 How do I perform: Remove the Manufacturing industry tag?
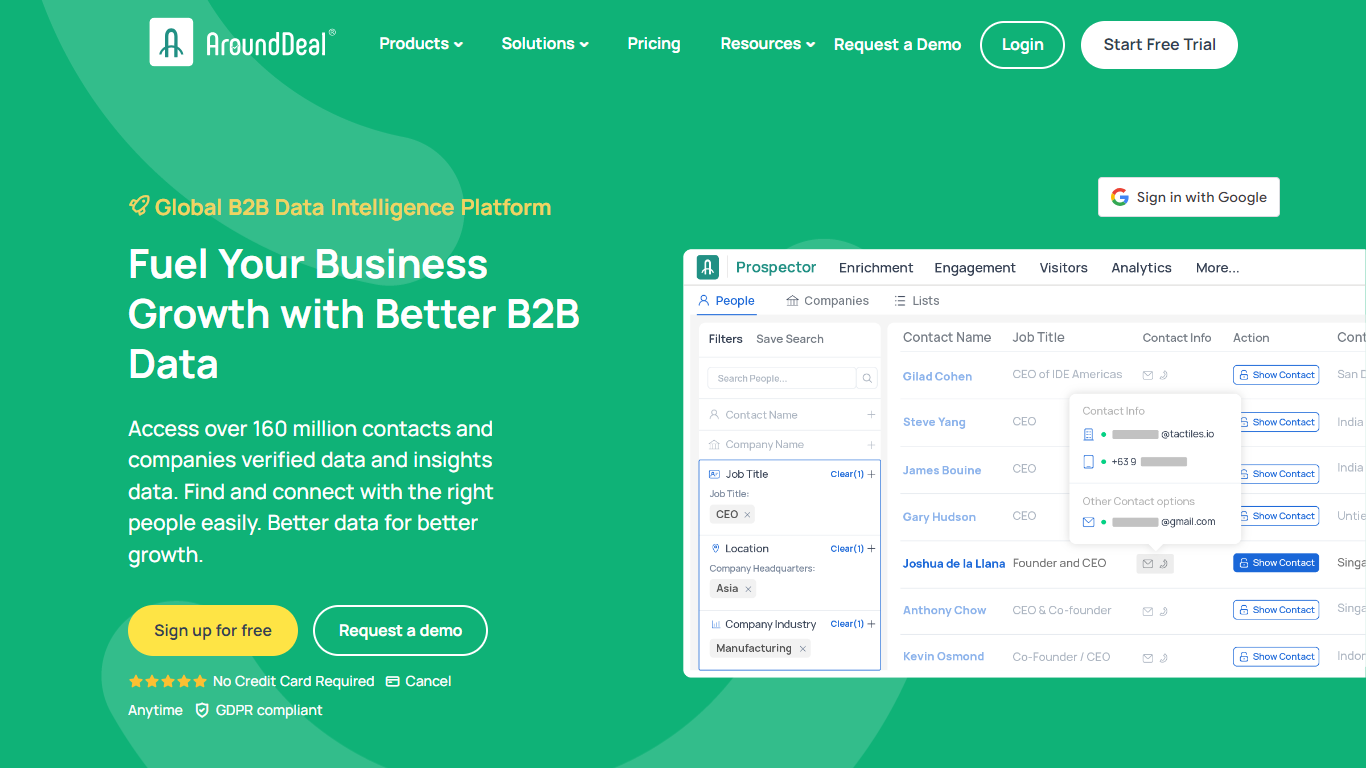click(802, 649)
